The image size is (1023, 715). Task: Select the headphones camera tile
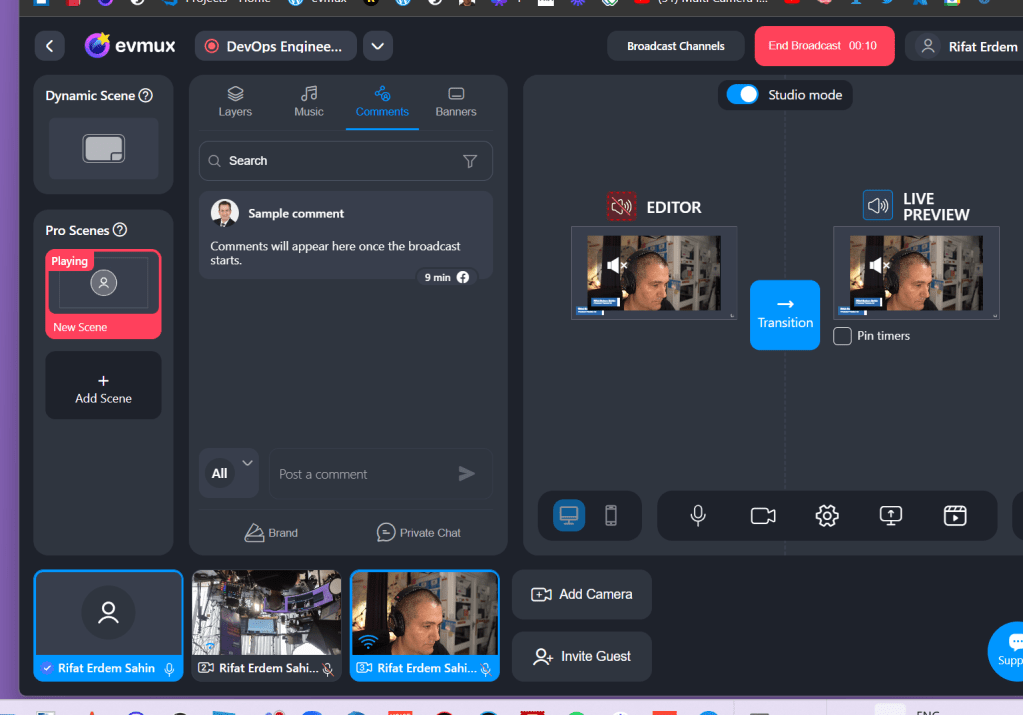(425, 625)
